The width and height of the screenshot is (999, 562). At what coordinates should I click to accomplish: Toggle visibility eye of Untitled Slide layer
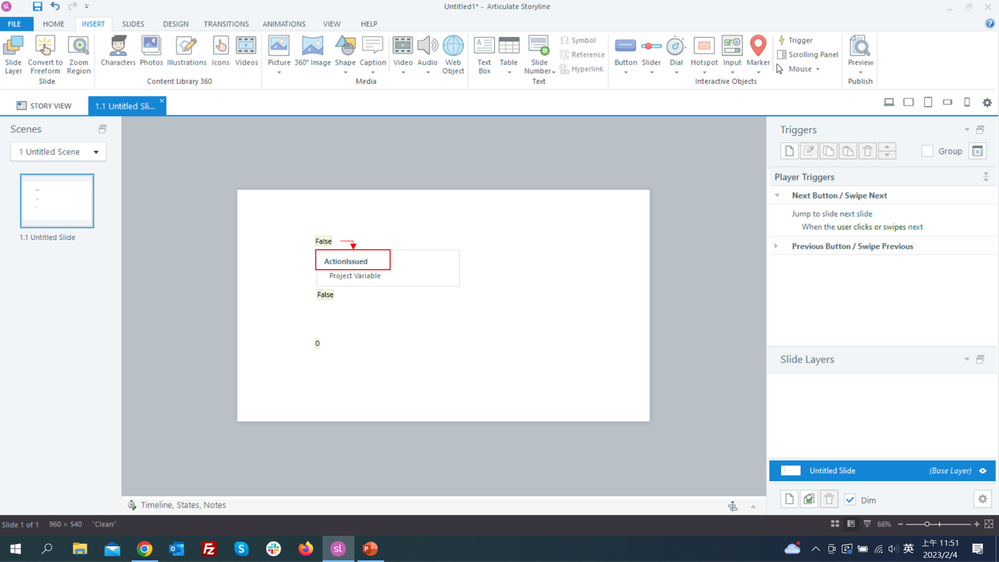pos(983,471)
